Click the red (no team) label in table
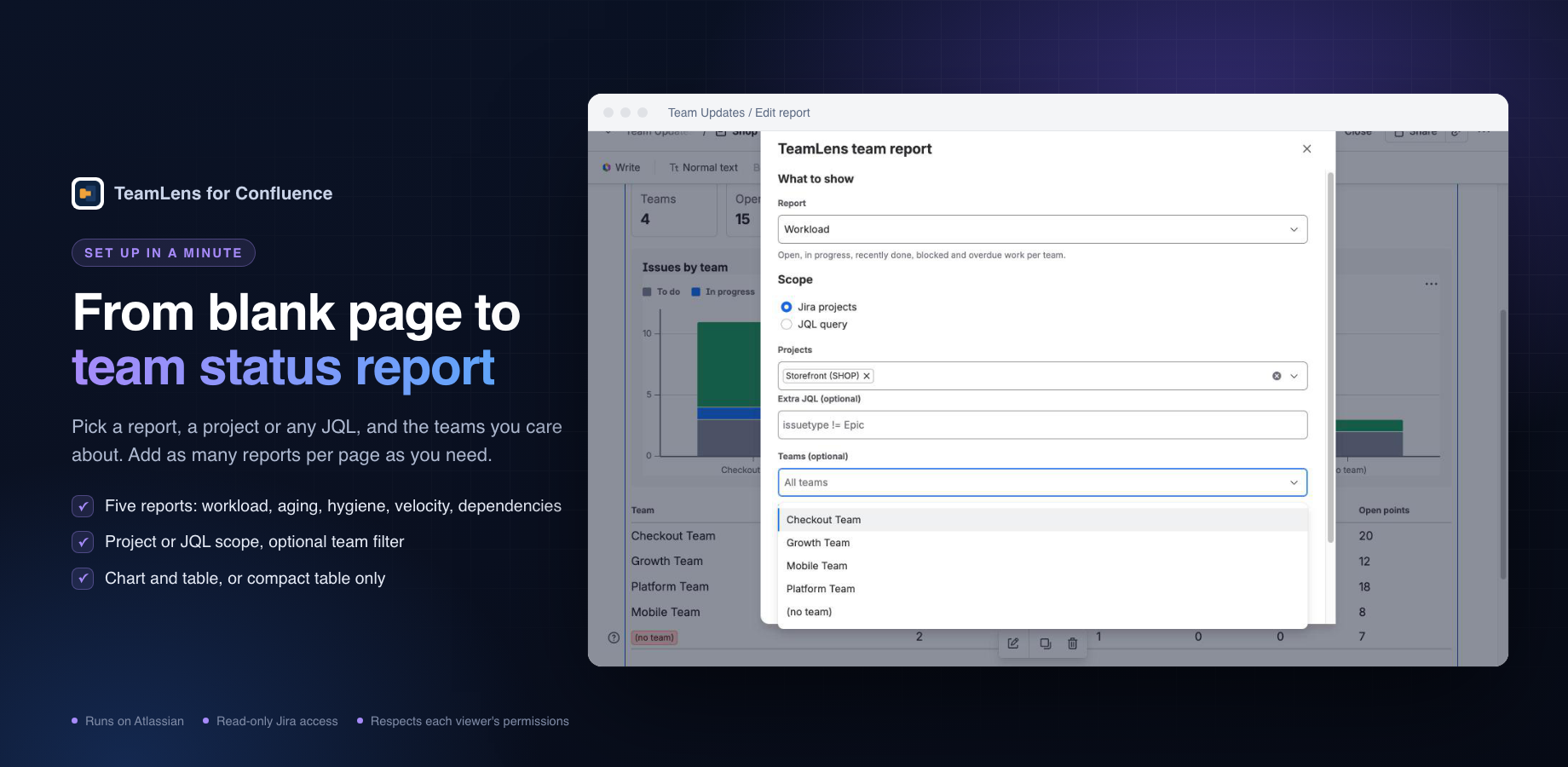The image size is (1568, 767). tap(654, 637)
